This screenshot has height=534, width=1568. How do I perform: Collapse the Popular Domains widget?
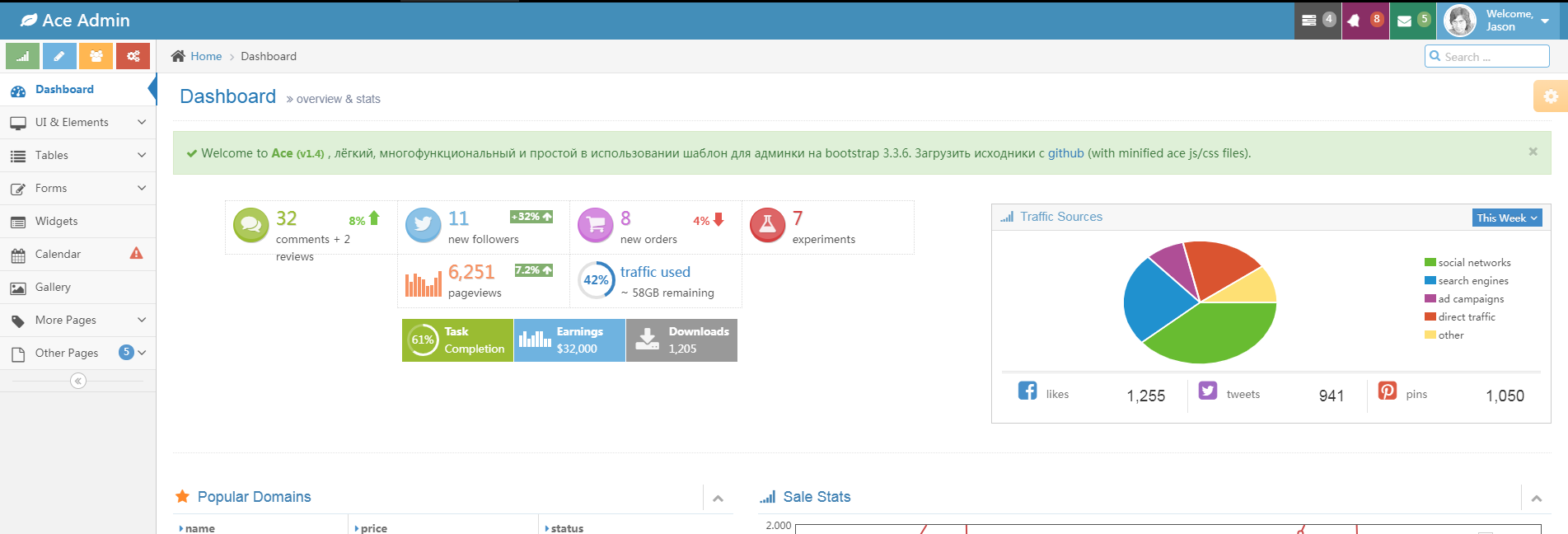tap(718, 499)
